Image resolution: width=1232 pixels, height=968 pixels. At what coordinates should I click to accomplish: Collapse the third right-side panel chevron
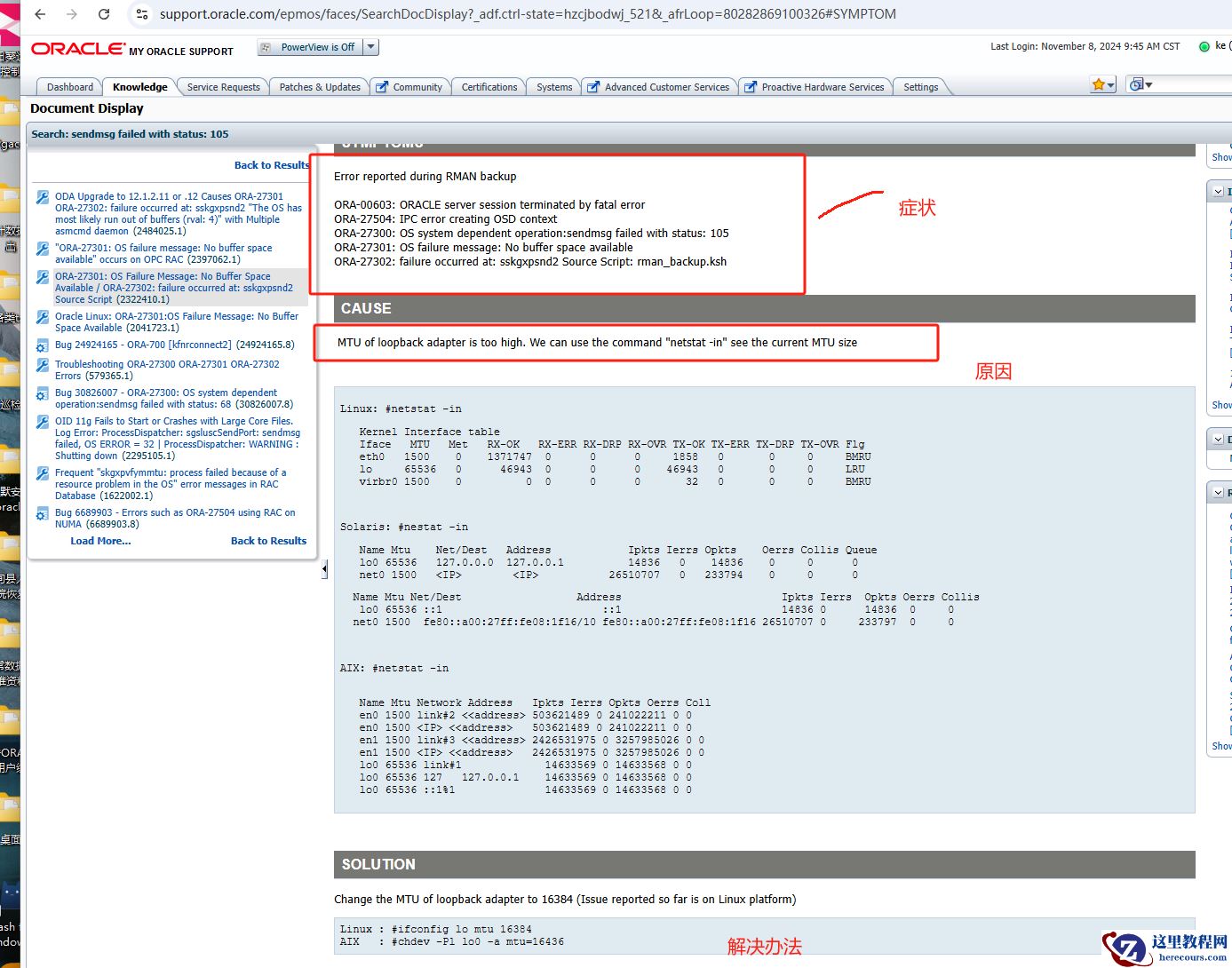tap(1218, 492)
